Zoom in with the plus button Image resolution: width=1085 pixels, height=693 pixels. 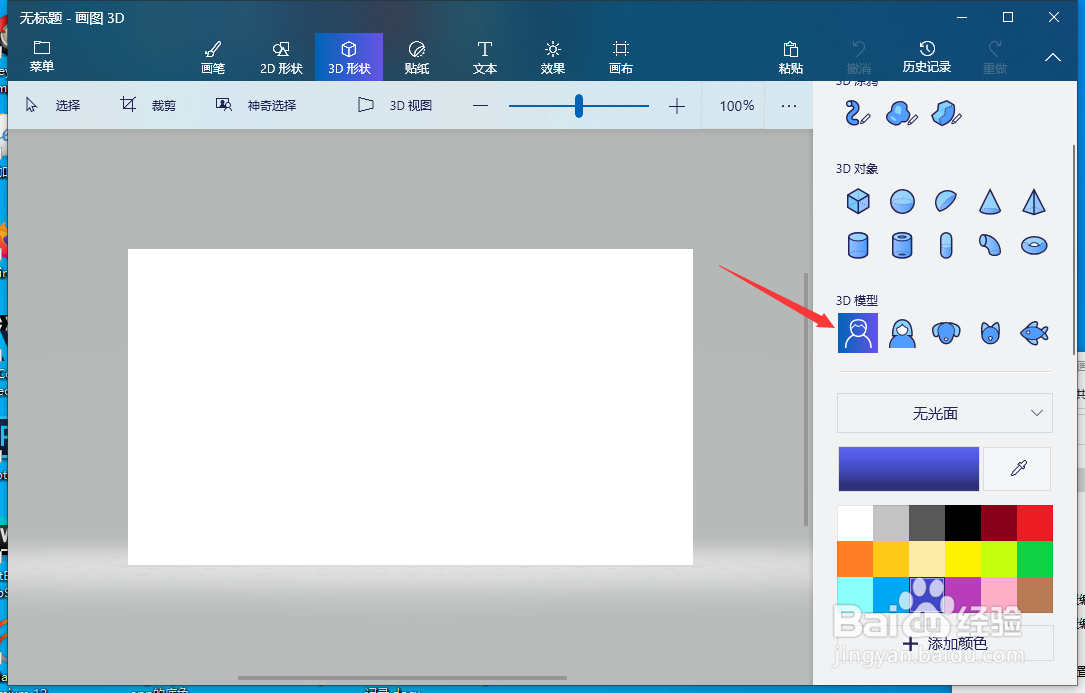(677, 106)
